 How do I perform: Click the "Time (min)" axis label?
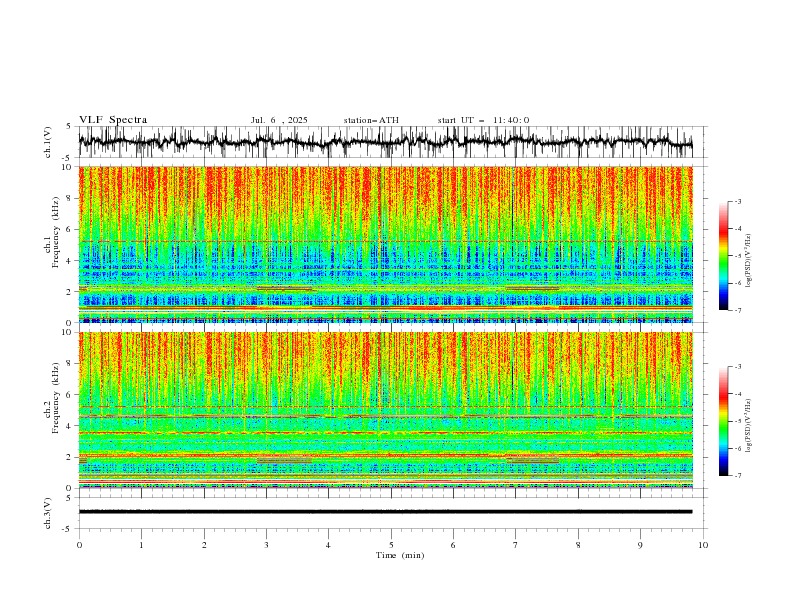400,555
